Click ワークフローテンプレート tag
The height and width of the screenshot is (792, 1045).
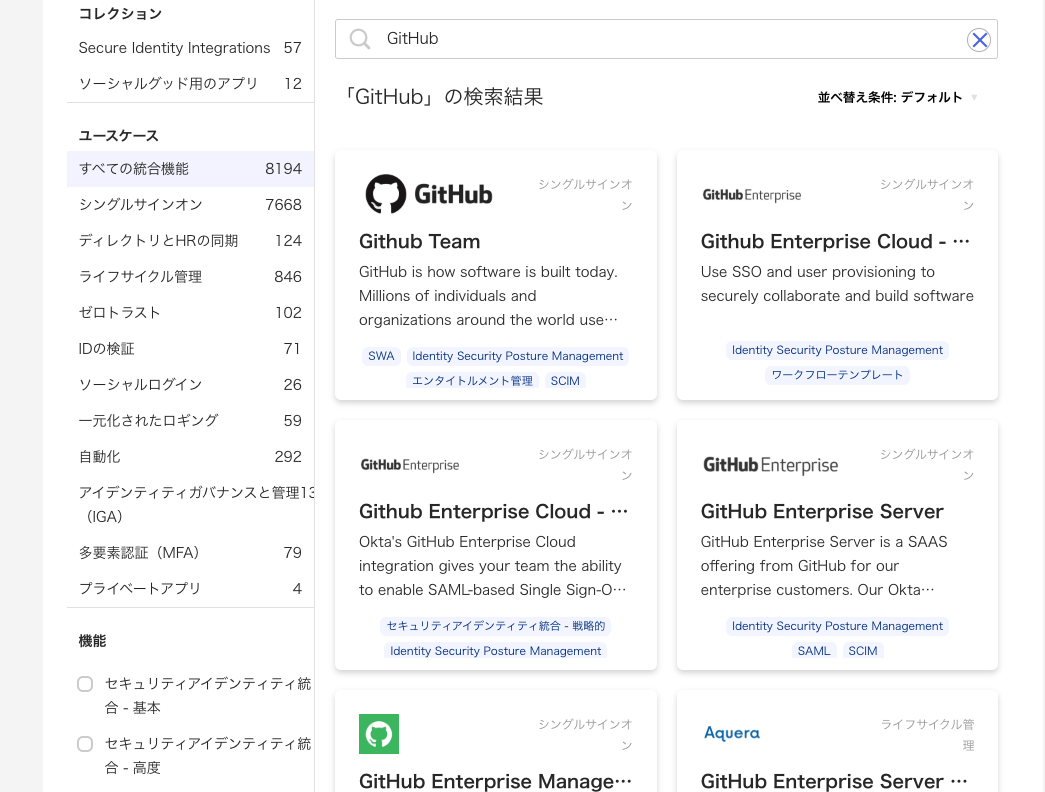(x=837, y=375)
